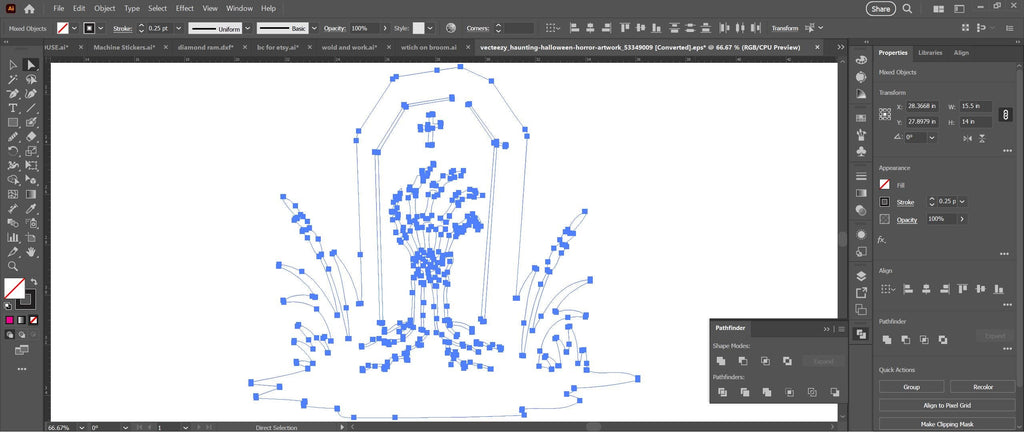Open Search with the magnifier icon
This screenshot has width=1024, height=432.
(x=907, y=9)
